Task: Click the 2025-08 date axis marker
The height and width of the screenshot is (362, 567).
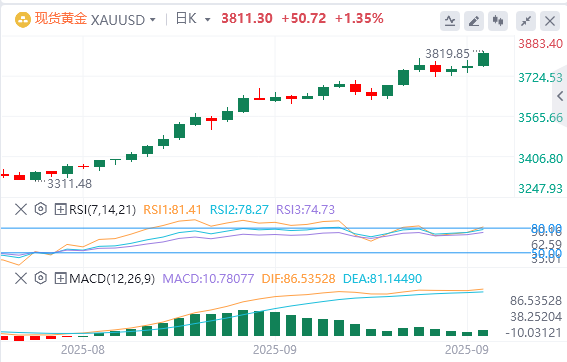Action: (x=83, y=350)
